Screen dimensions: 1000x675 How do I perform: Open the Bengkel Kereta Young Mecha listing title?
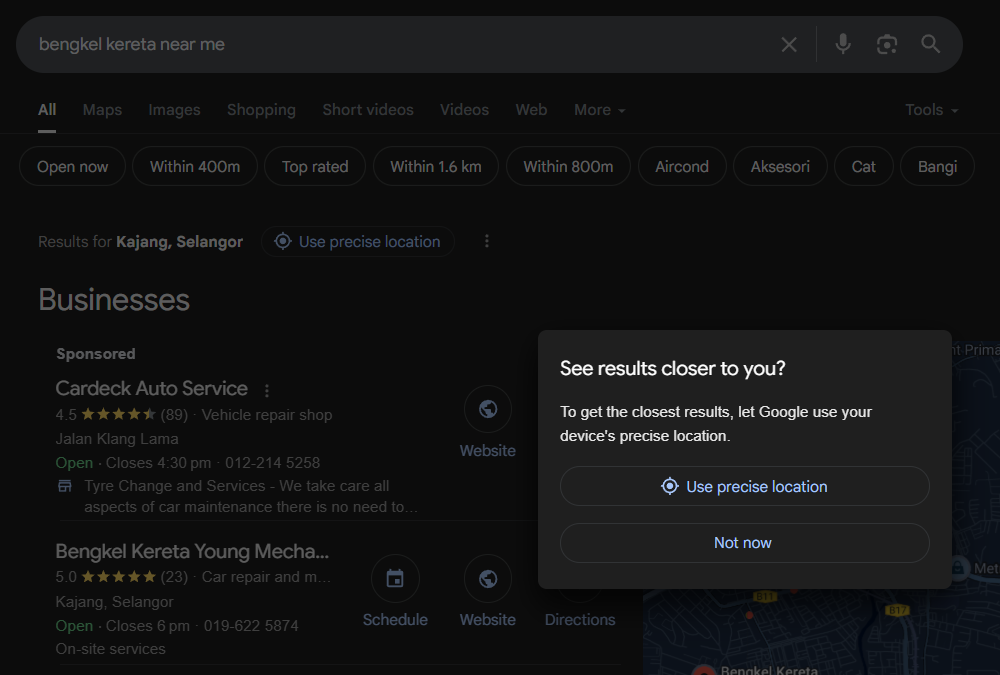[193, 551]
